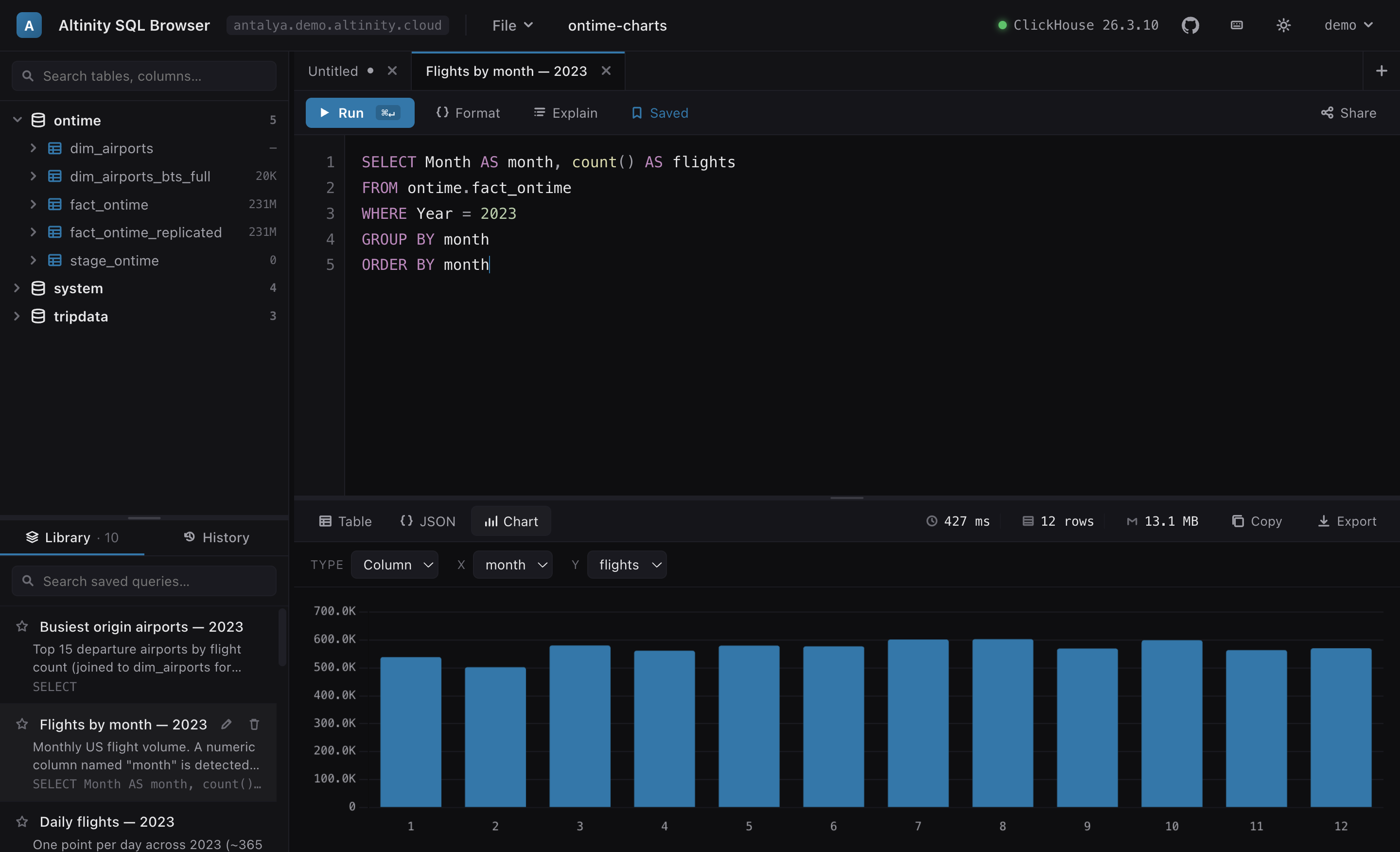1400x852 pixels.
Task: Click line 3 WHERE clause in editor
Action: click(x=438, y=213)
